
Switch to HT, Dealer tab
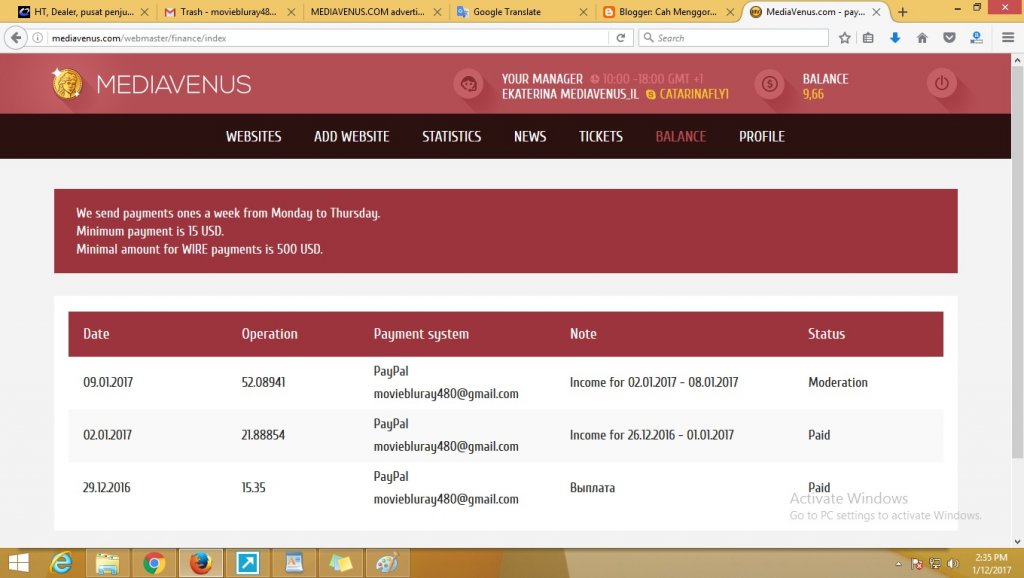[x=84, y=12]
